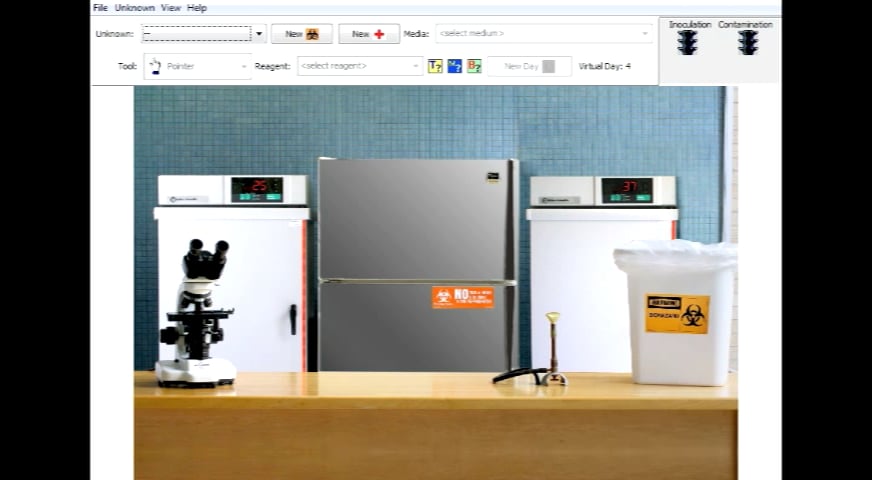Open the Tool Pointer dropdown
Viewport: 872px width, 480px height.
pos(197,66)
